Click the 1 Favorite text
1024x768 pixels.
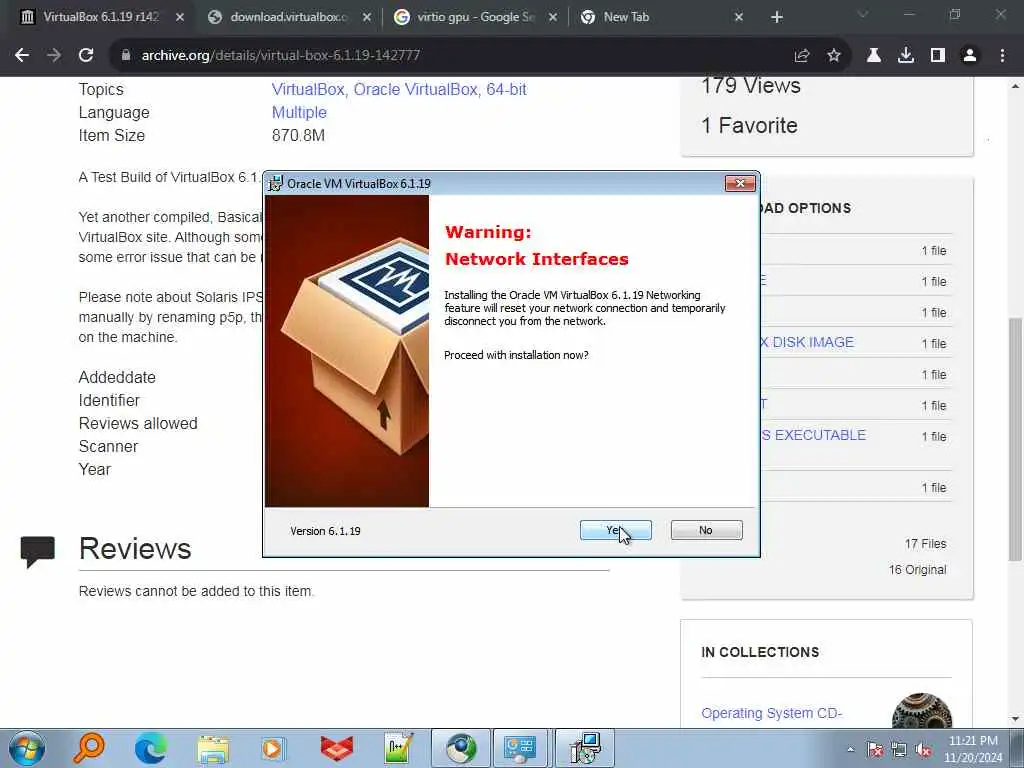(749, 125)
